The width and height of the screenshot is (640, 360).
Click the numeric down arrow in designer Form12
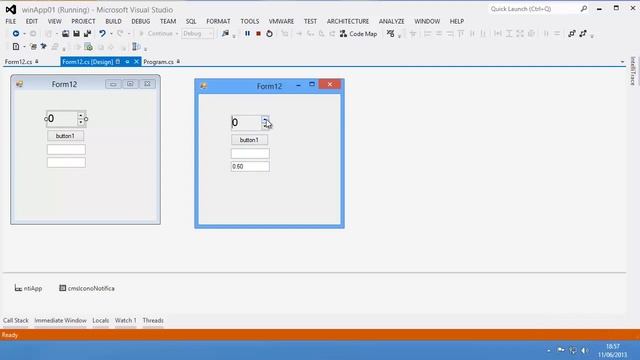pos(81,122)
